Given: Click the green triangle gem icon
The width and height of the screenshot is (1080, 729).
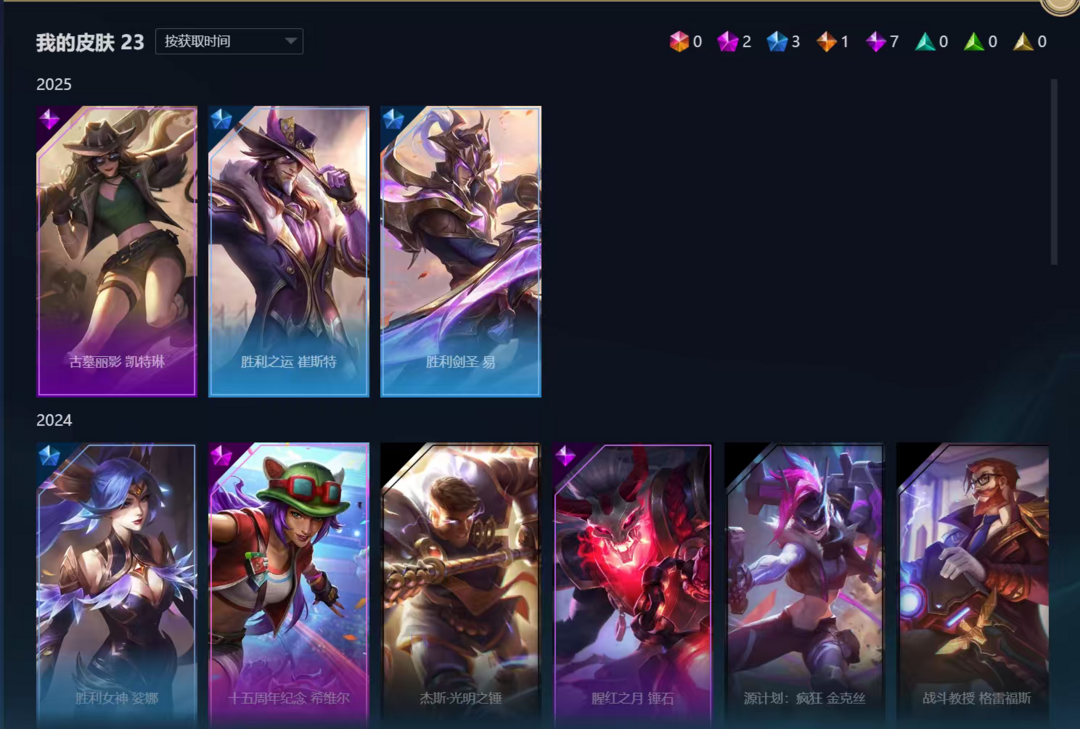Looking at the screenshot, I should (974, 42).
